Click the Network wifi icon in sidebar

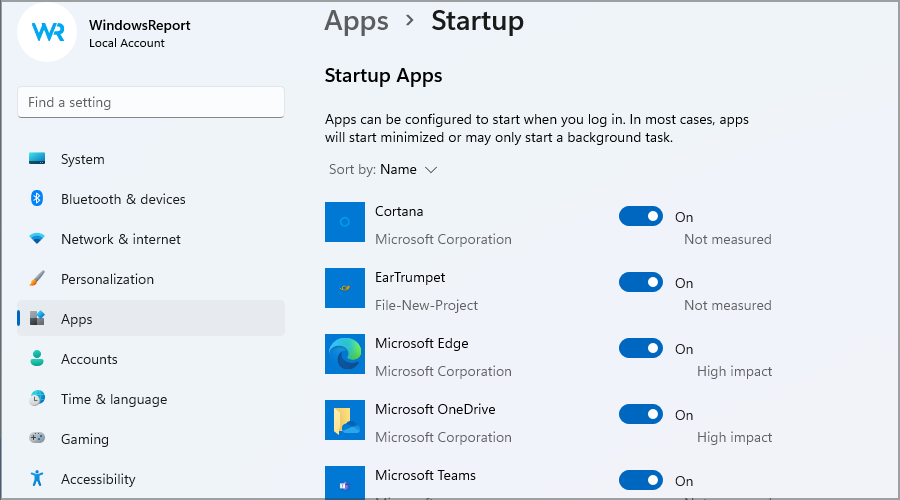(37, 239)
